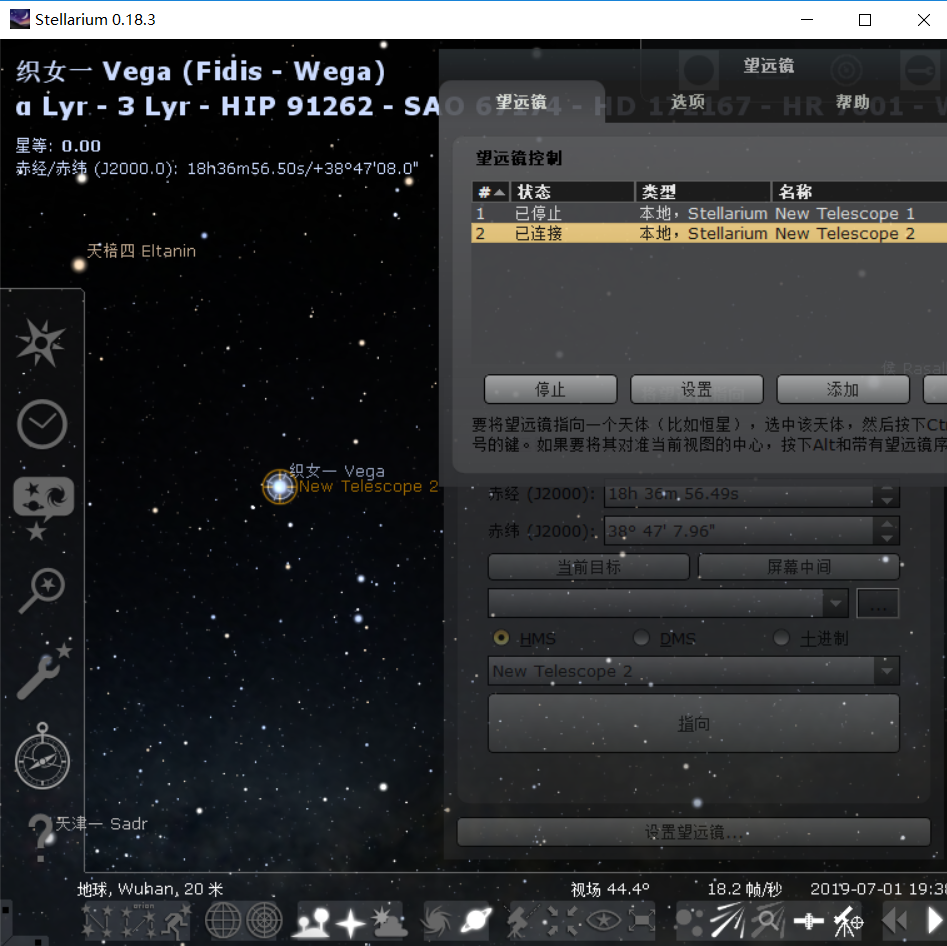
Task: Open the configuration window wrench icon
Action: tap(43, 671)
